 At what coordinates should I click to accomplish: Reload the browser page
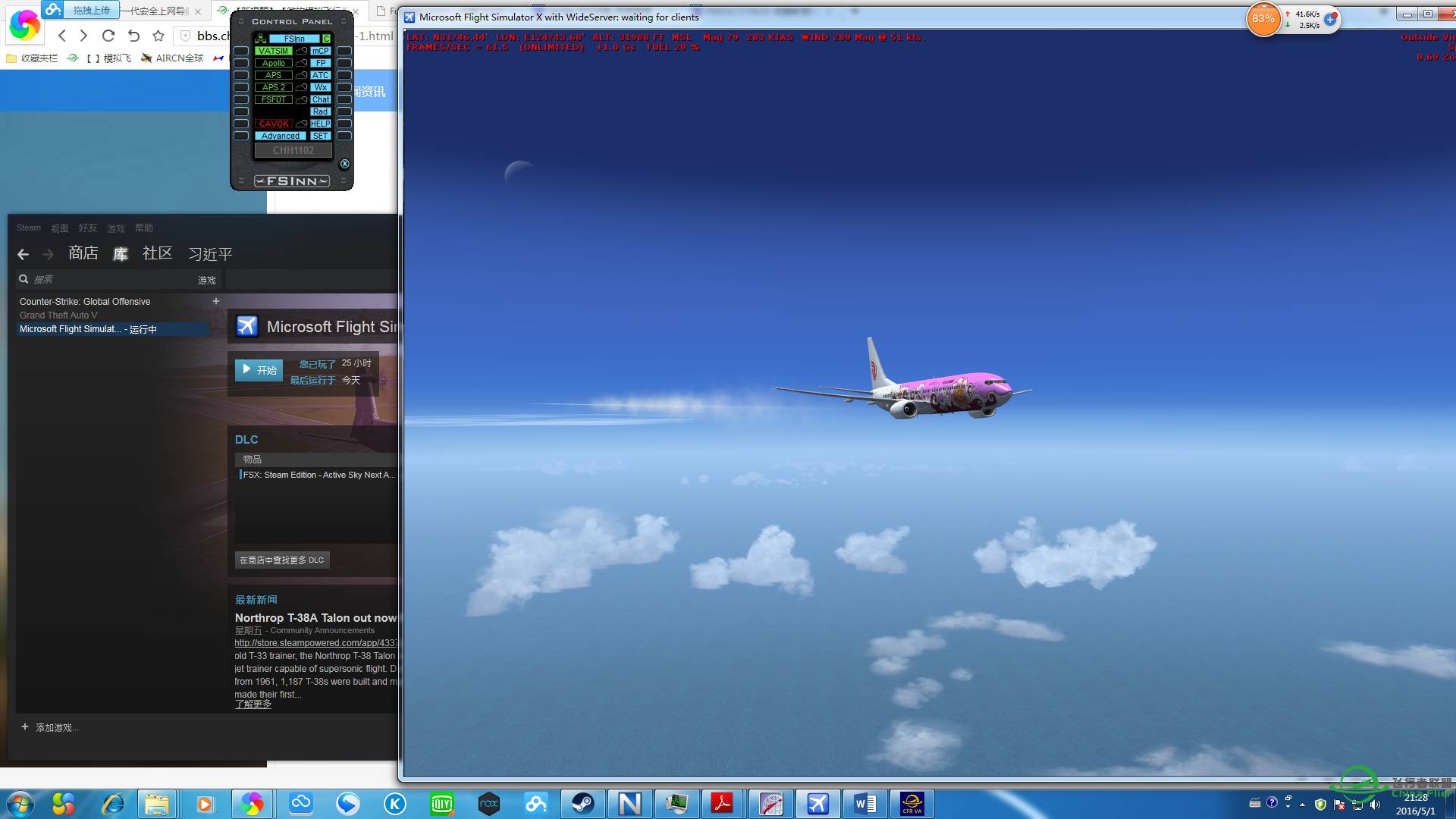click(x=108, y=36)
